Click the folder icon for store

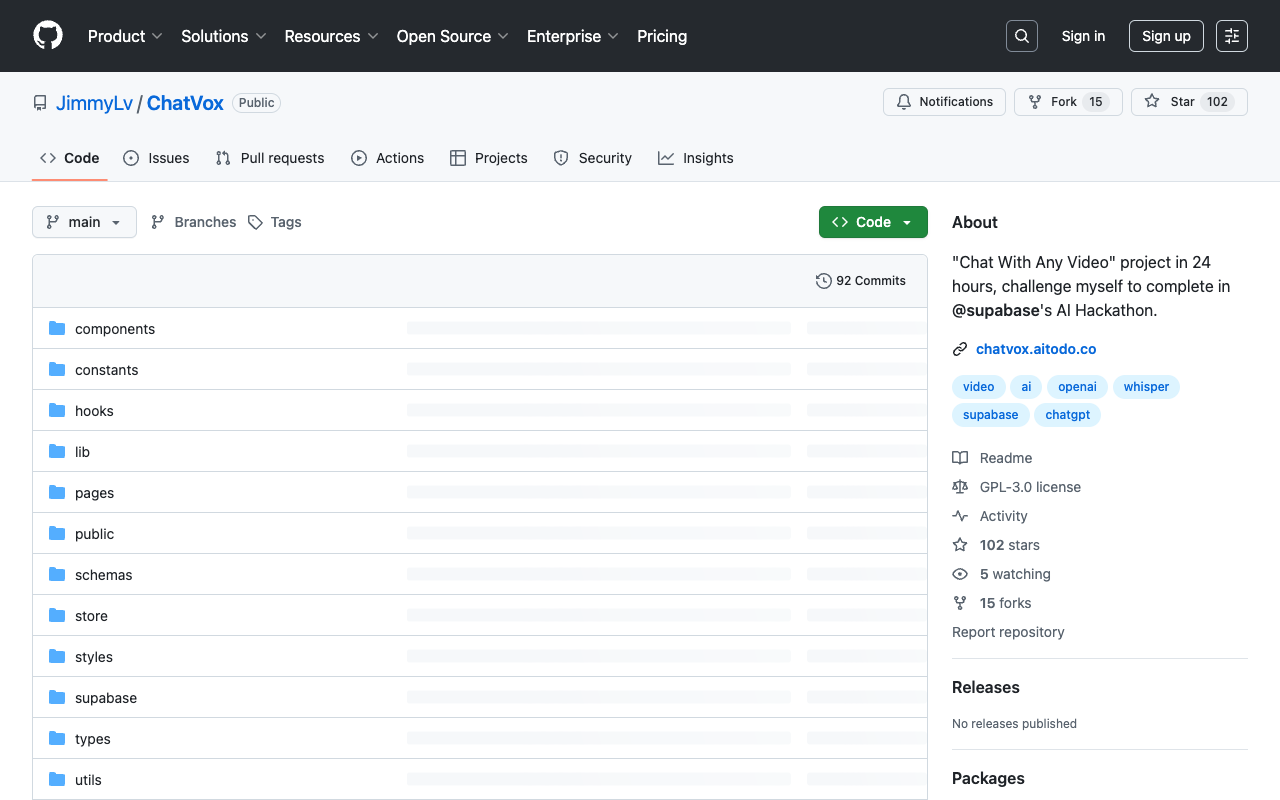pos(57,616)
